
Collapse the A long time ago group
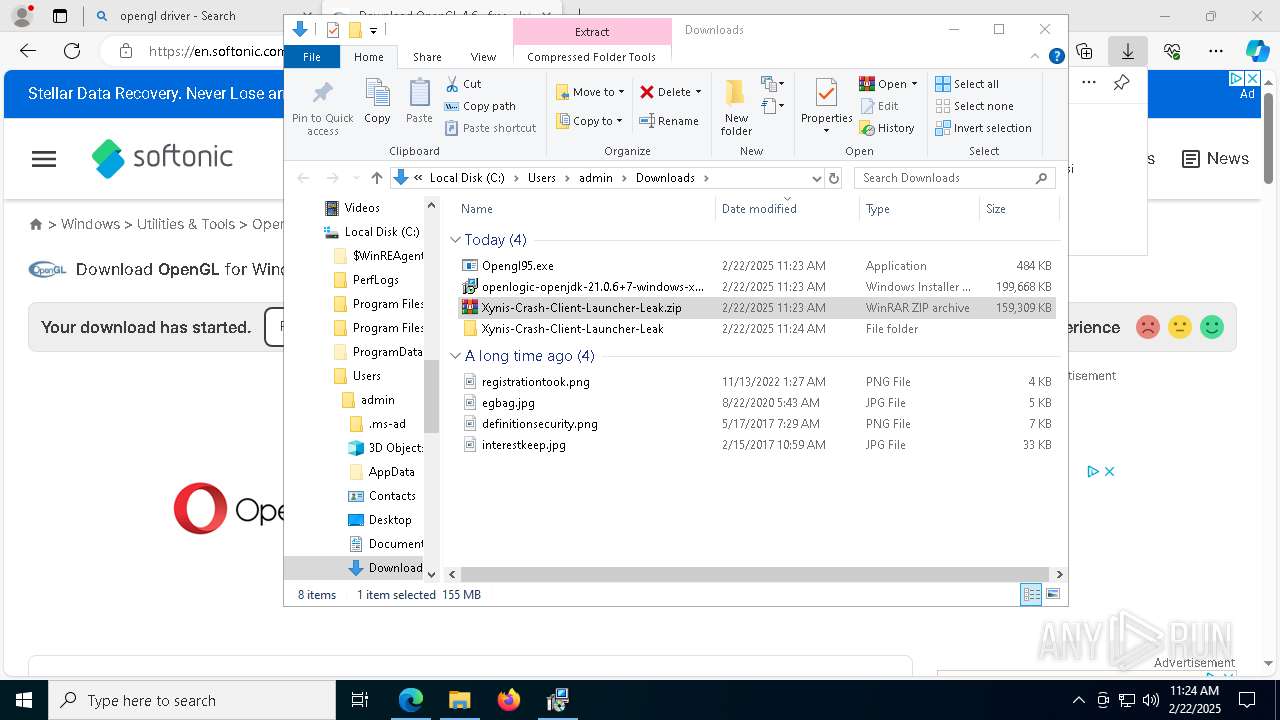[455, 356]
